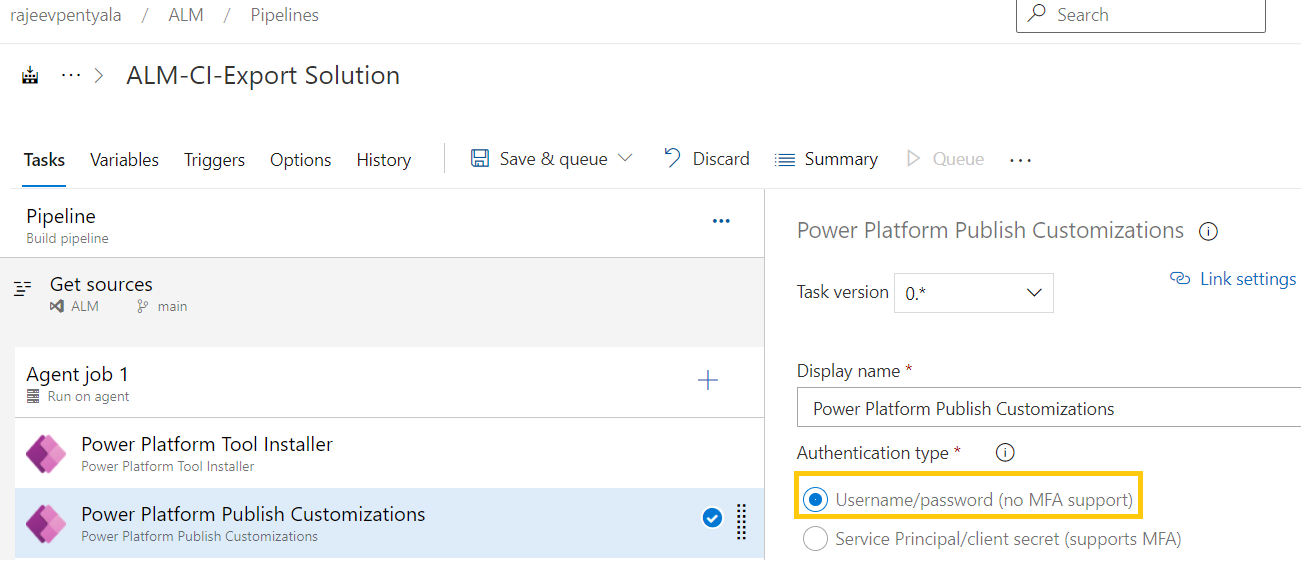The image size is (1302, 562).
Task: Click the Power Platform Tool Installer icon
Action: (46, 454)
